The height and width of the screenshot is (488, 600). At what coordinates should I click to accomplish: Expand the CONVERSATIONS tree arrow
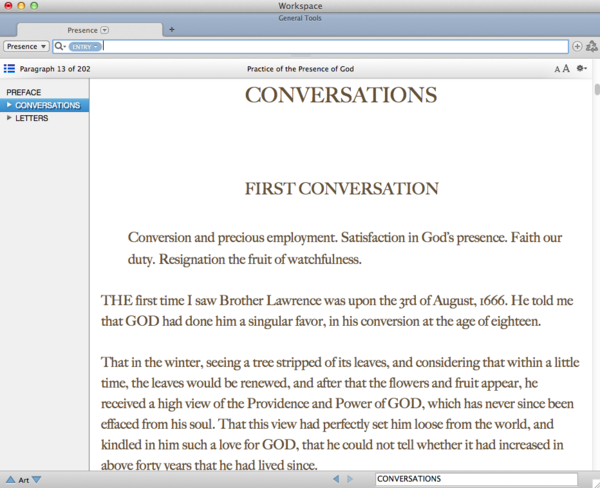pos(9,105)
